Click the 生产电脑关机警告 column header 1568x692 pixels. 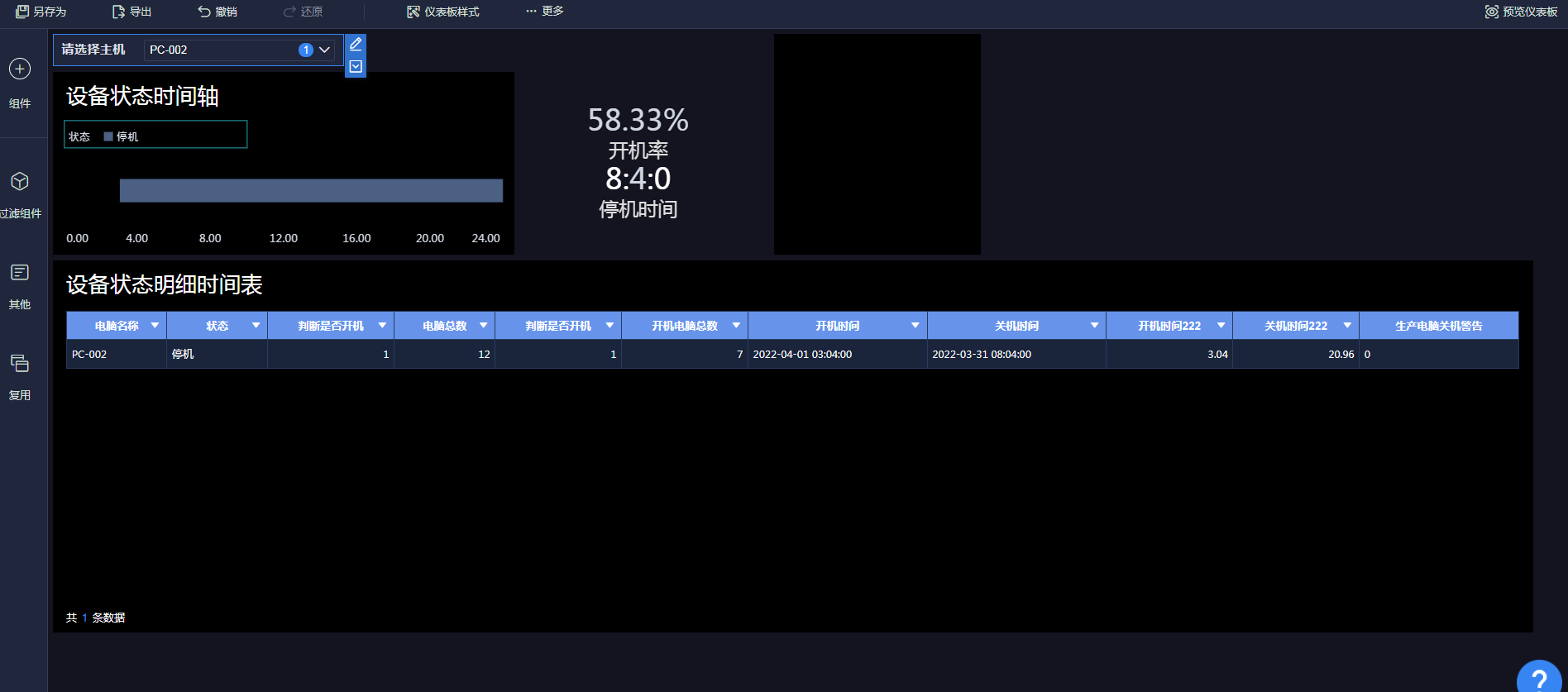tap(1439, 326)
